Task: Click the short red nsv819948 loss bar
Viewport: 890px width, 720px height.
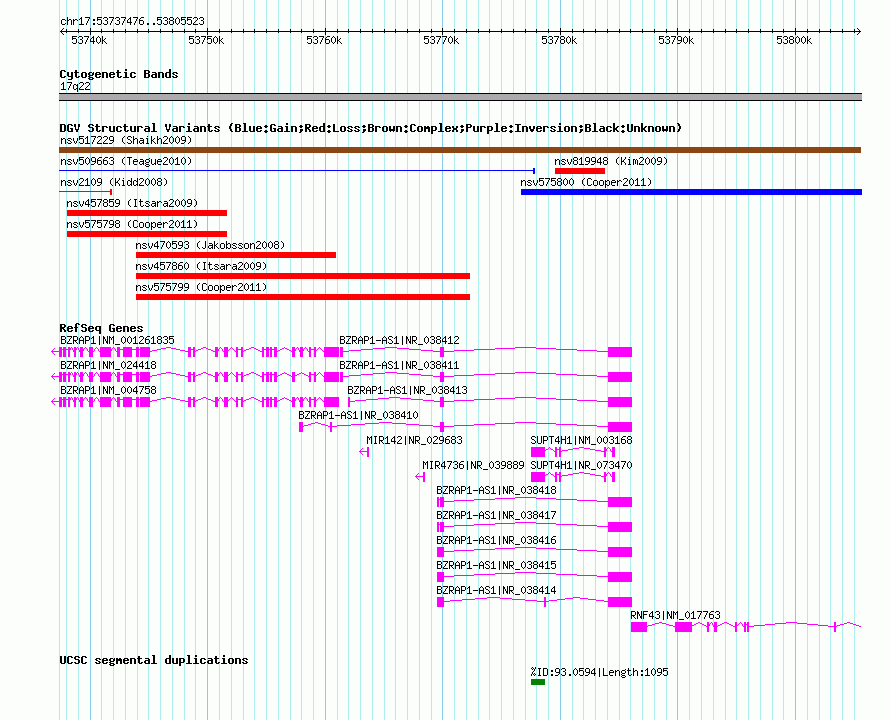Action: (x=580, y=171)
